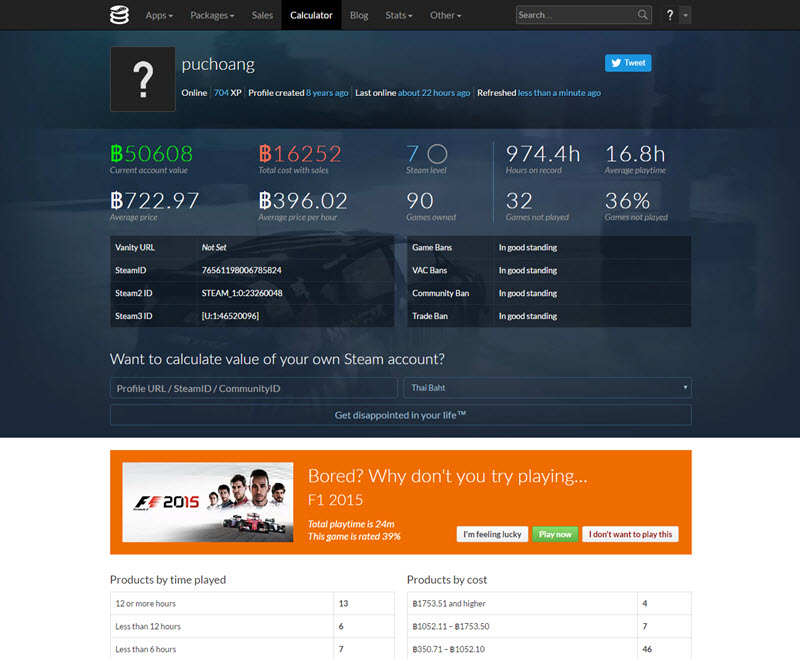Expand the arrow next to help icon
The image size is (800, 659).
tap(685, 15)
